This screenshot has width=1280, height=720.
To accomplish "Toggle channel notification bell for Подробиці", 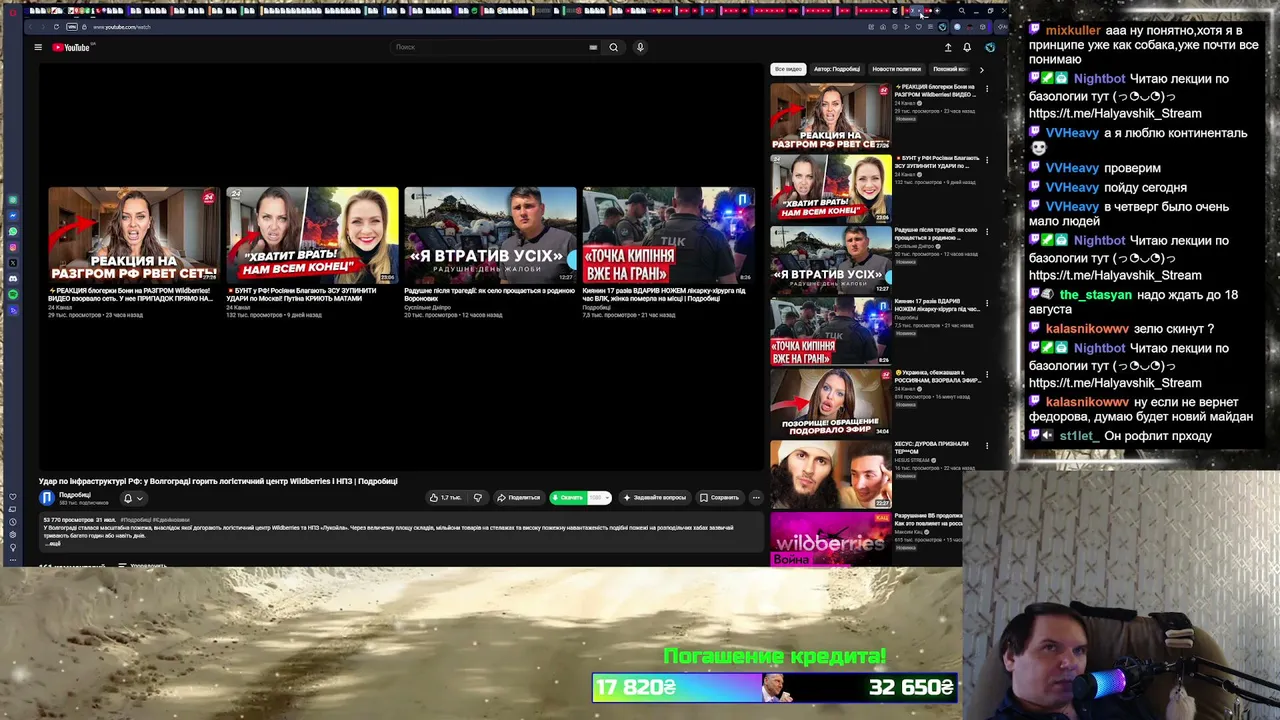I will tap(133, 498).
